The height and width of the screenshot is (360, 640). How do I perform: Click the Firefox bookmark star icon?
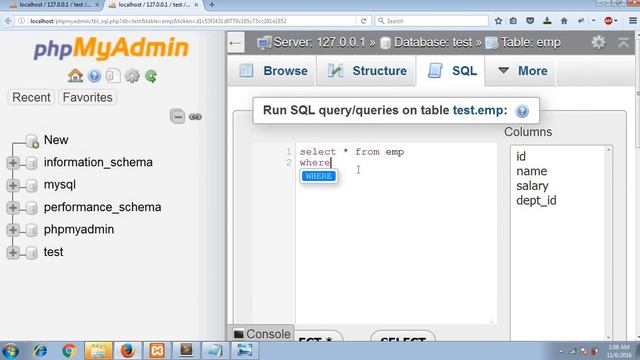pos(498,21)
